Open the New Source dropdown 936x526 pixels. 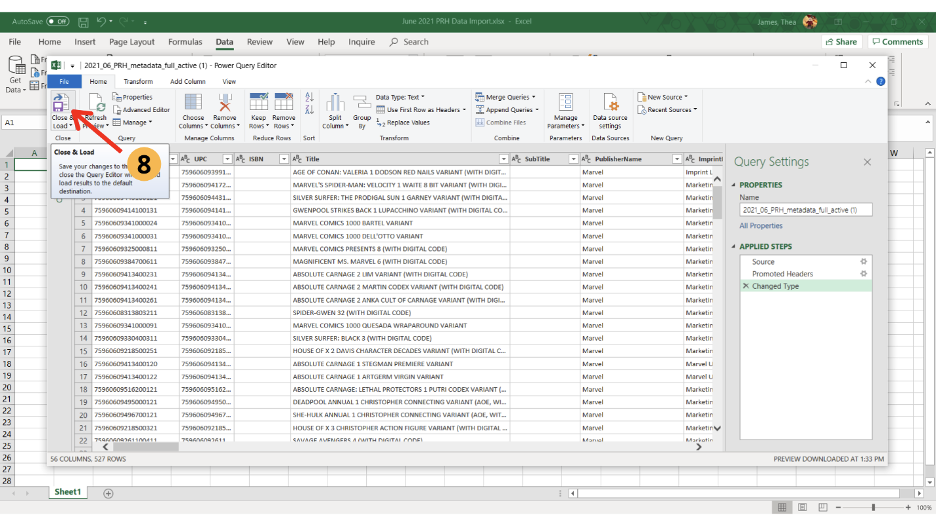click(x=662, y=97)
